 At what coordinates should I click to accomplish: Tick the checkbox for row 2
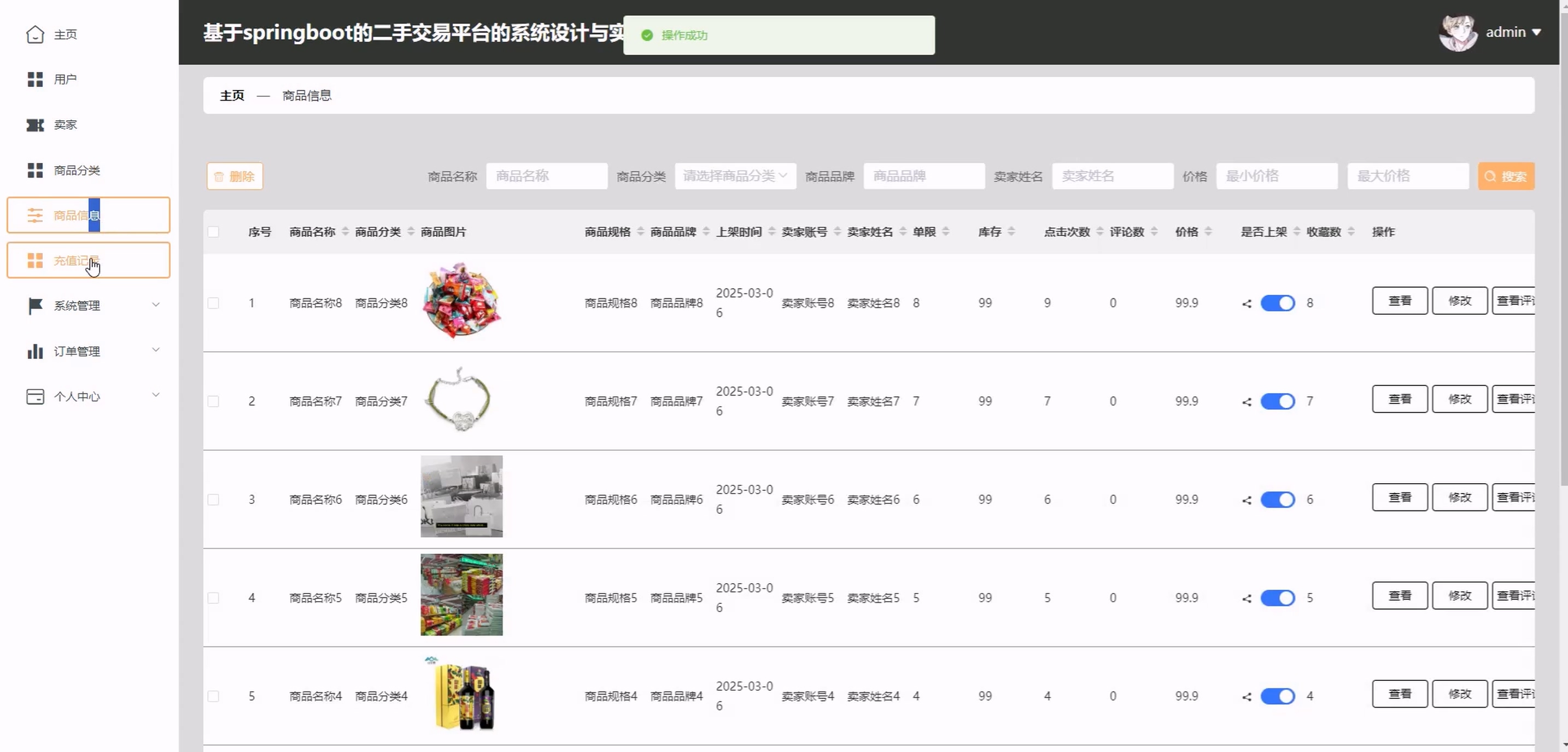pos(213,402)
